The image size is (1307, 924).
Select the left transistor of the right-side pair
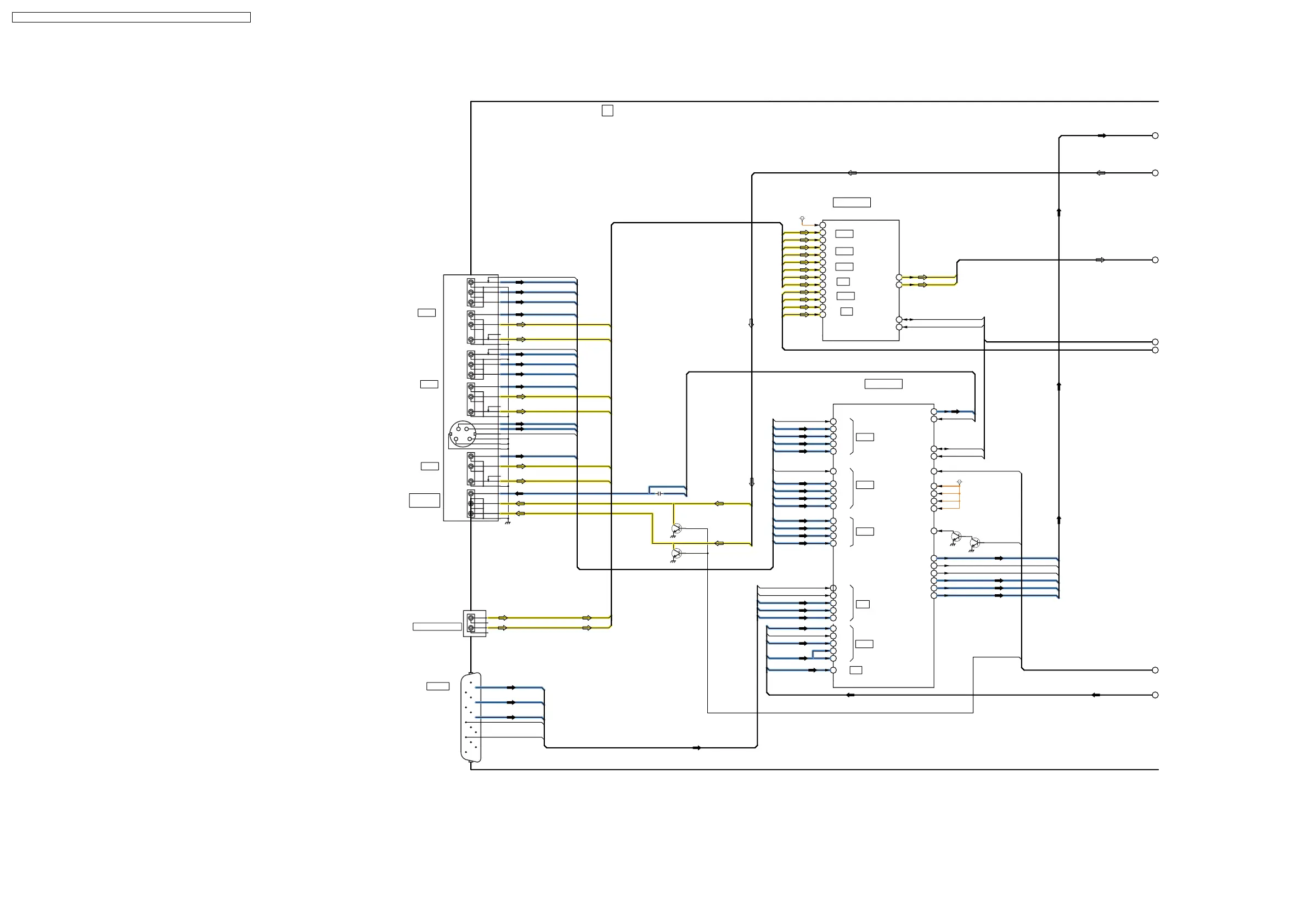tap(956, 537)
